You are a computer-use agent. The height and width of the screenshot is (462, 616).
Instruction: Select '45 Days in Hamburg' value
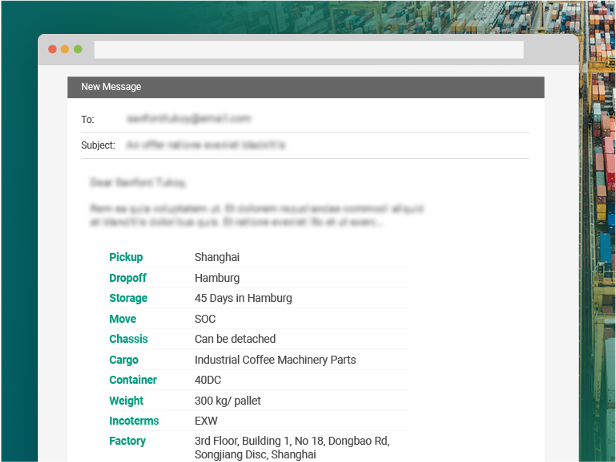(243, 298)
